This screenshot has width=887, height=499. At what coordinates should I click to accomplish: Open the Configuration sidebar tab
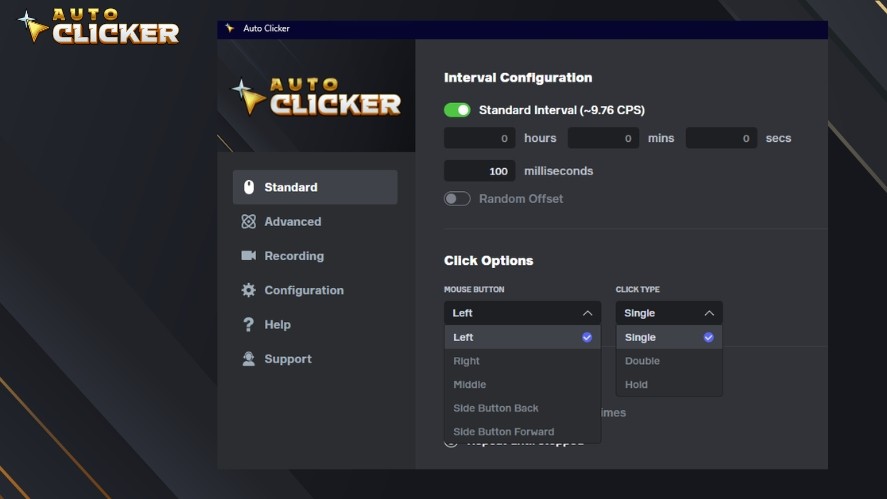click(x=315, y=290)
